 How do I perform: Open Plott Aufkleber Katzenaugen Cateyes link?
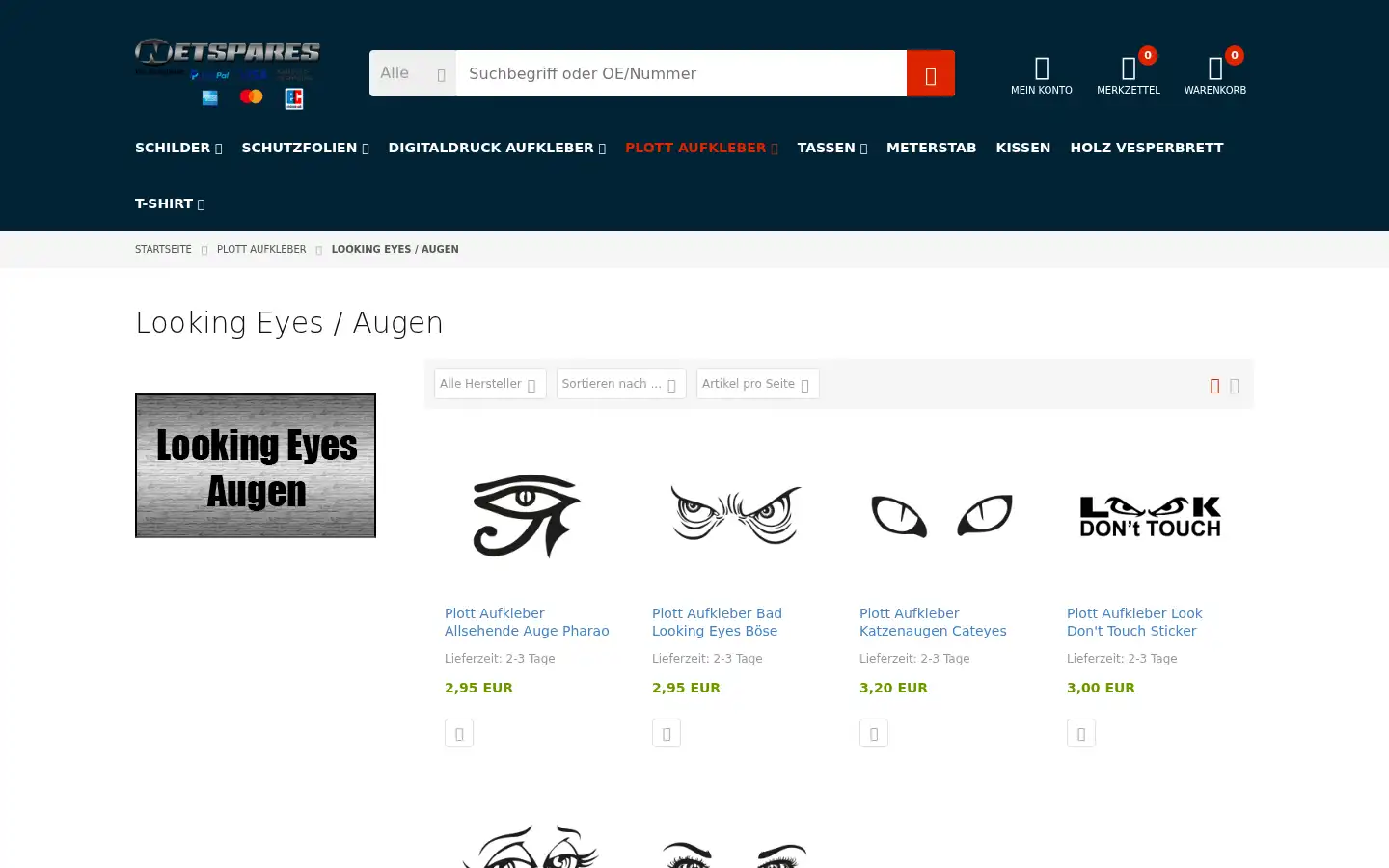pos(933,622)
